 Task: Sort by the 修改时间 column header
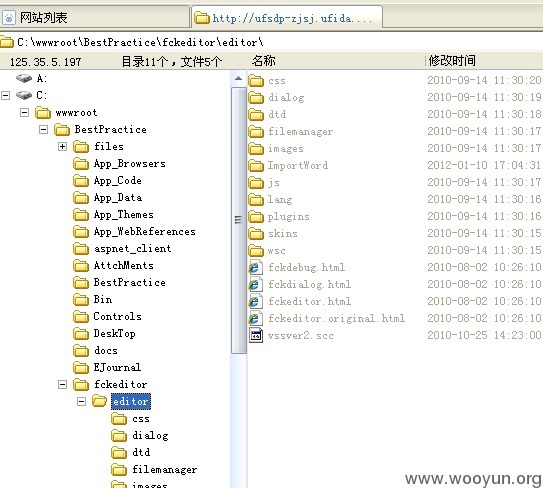[452, 61]
